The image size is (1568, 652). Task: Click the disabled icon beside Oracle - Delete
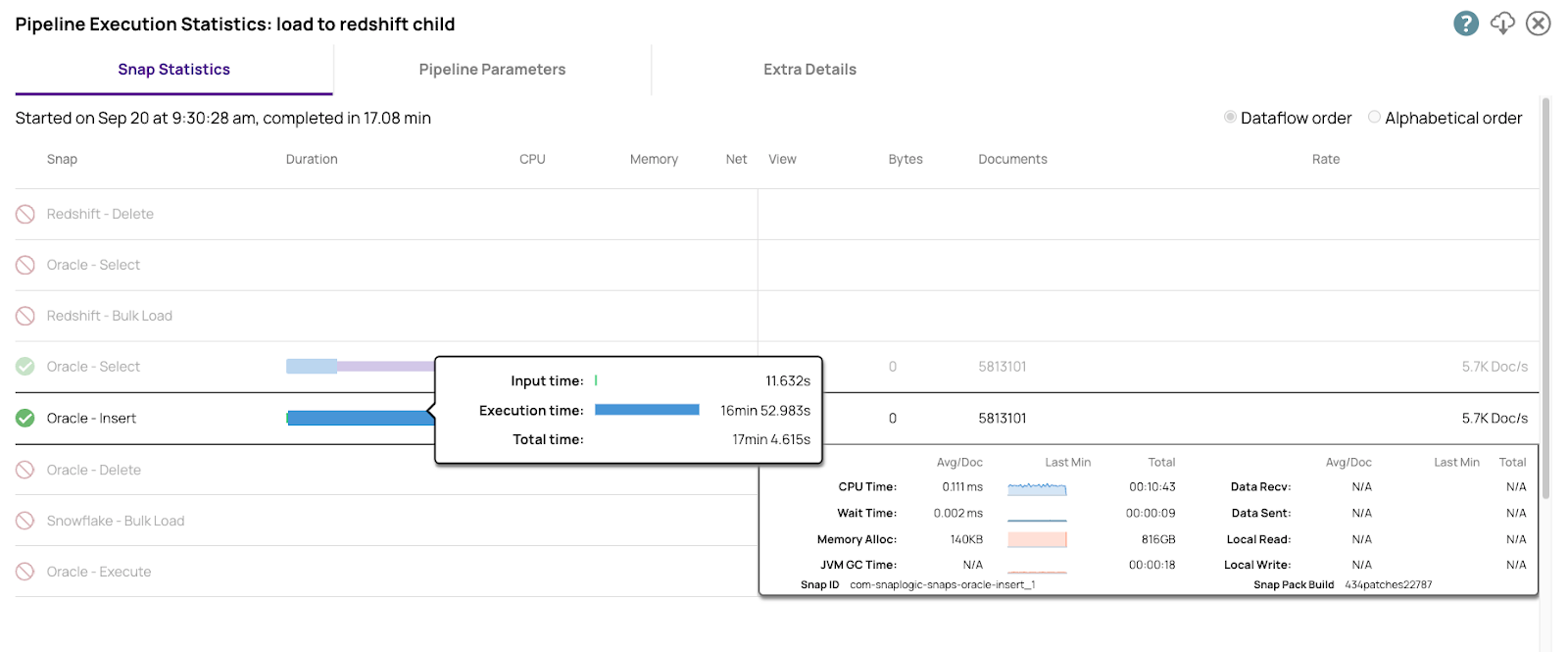pyautogui.click(x=25, y=471)
